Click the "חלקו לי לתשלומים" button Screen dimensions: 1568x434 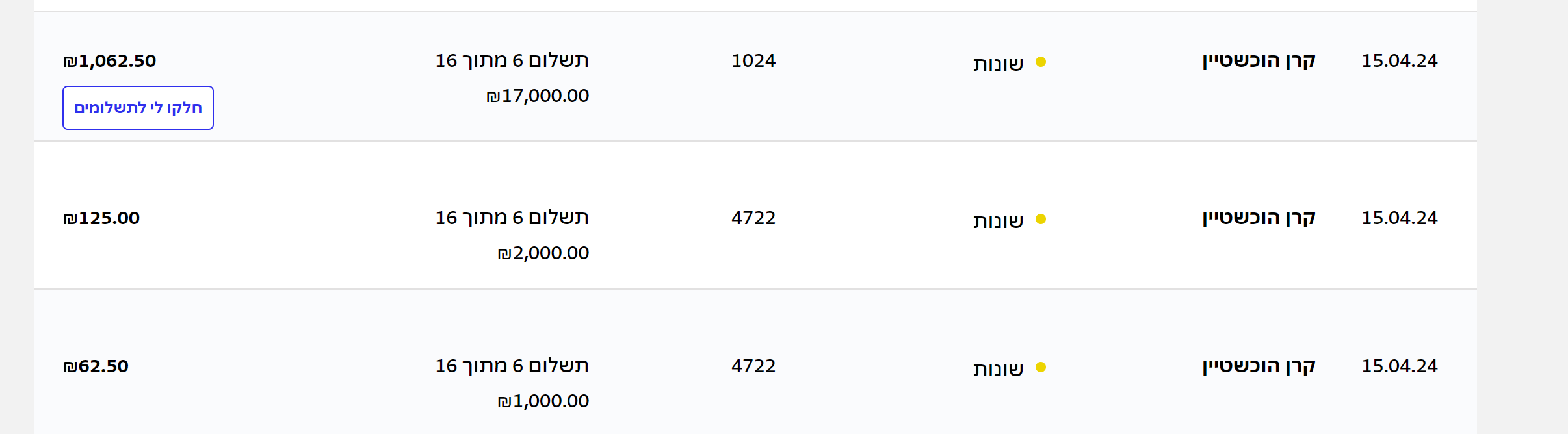click(x=138, y=108)
